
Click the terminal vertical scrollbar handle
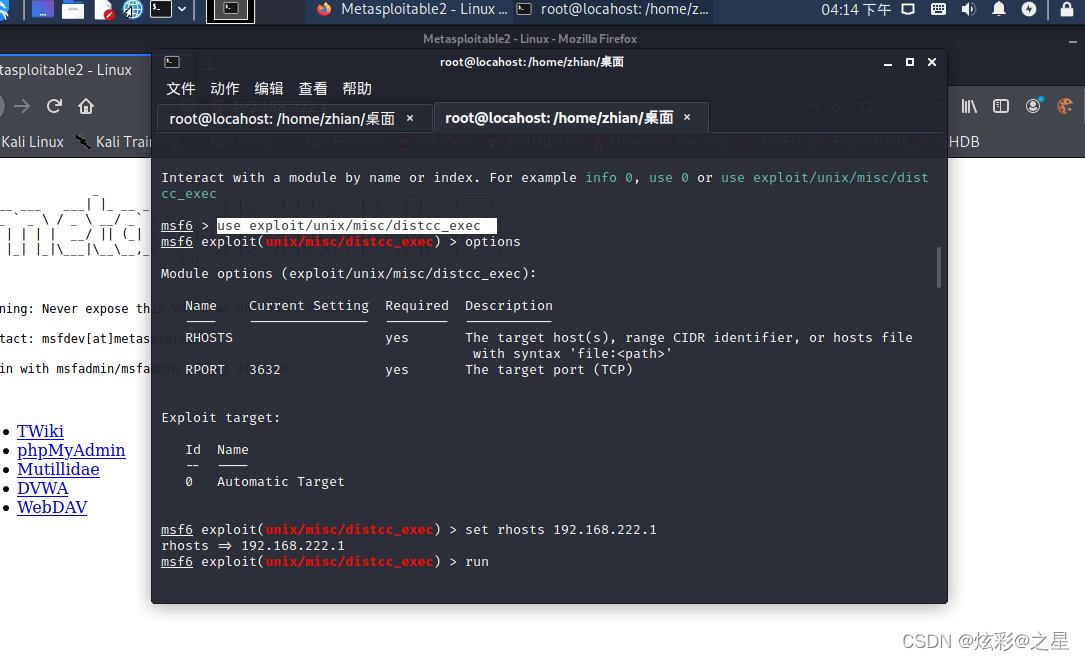(x=939, y=266)
